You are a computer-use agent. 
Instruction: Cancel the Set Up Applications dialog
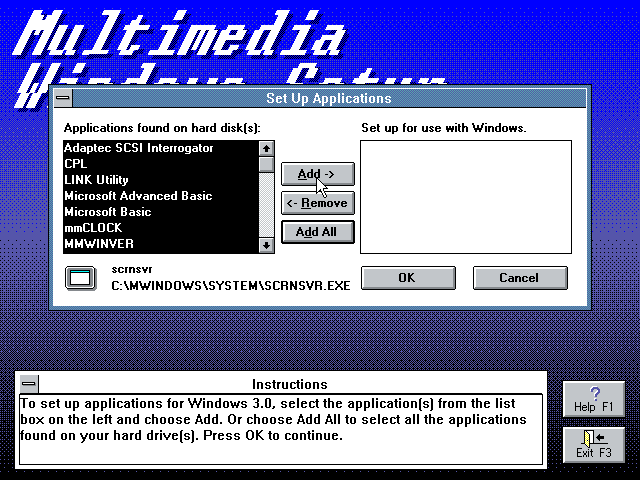(x=520, y=278)
